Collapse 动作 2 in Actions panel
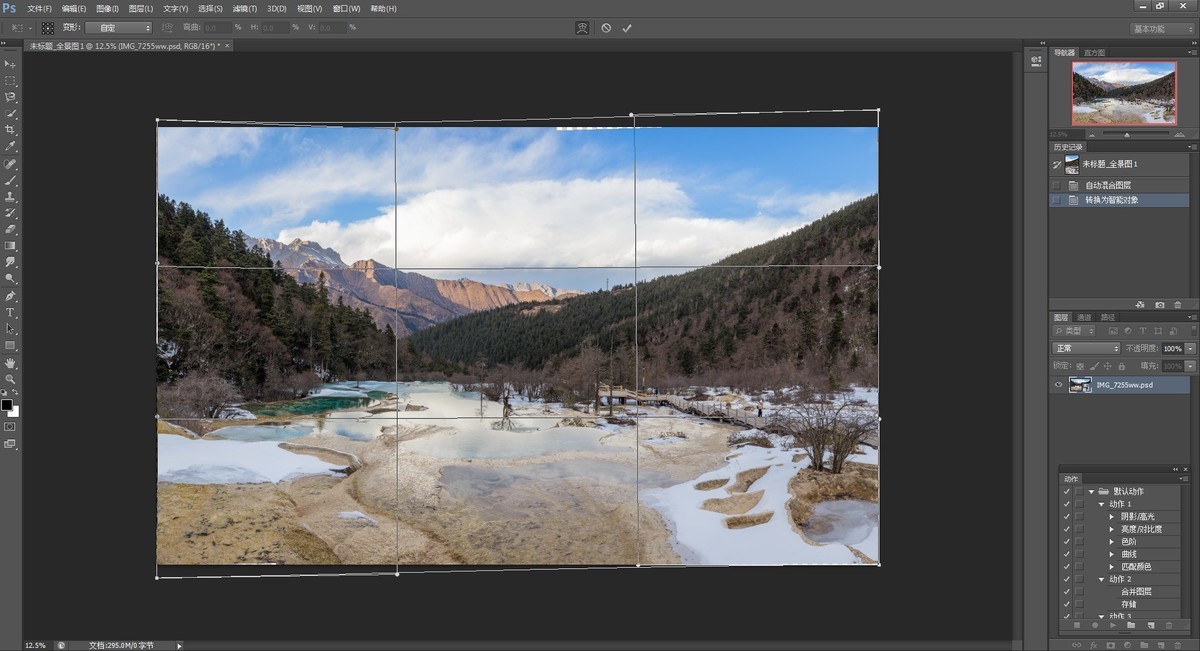 click(x=1102, y=579)
